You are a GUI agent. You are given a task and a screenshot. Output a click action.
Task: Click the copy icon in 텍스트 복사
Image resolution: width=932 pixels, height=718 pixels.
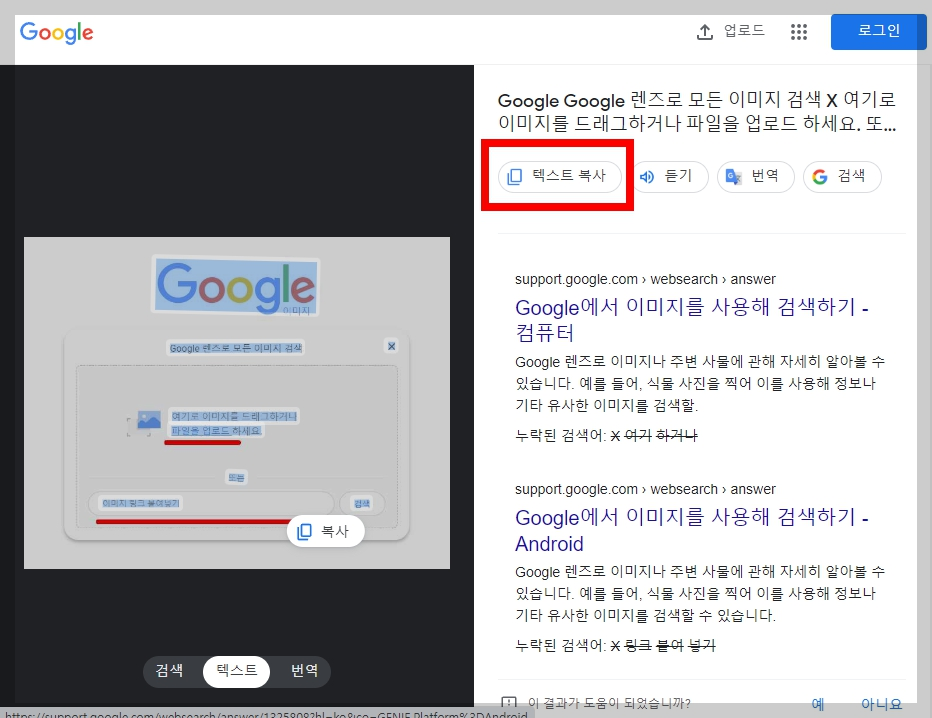tap(514, 177)
